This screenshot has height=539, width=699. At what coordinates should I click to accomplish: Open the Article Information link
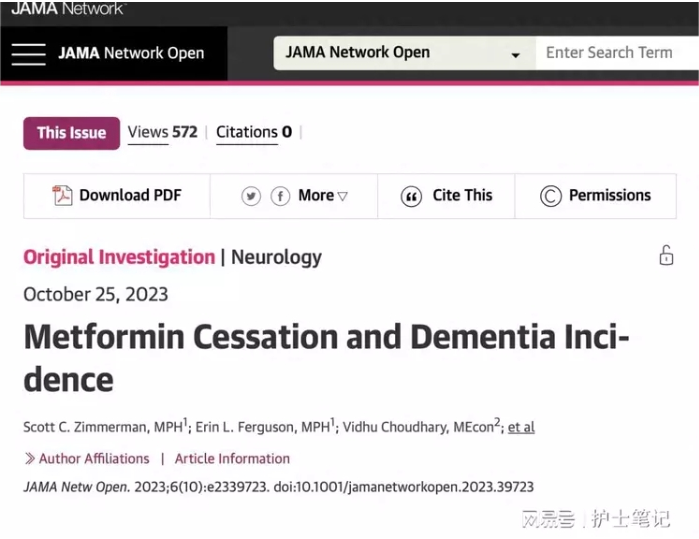click(232, 459)
